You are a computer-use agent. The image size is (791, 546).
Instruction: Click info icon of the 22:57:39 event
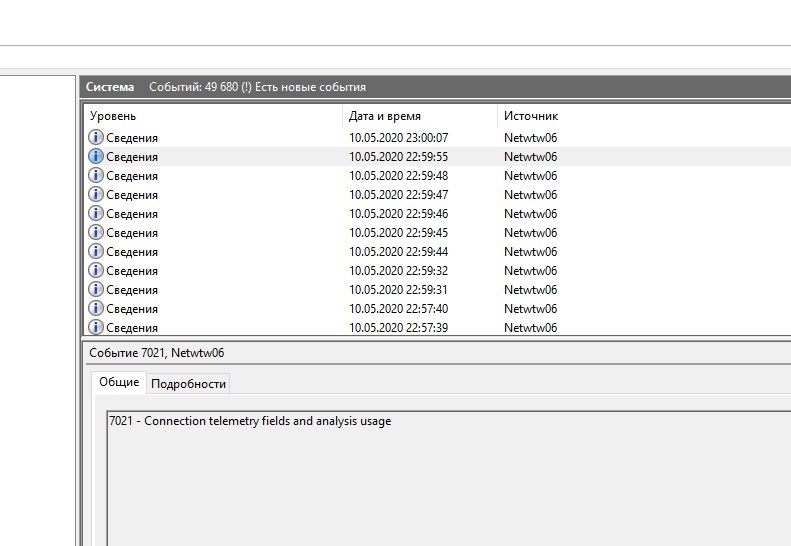pyautogui.click(x=95, y=327)
